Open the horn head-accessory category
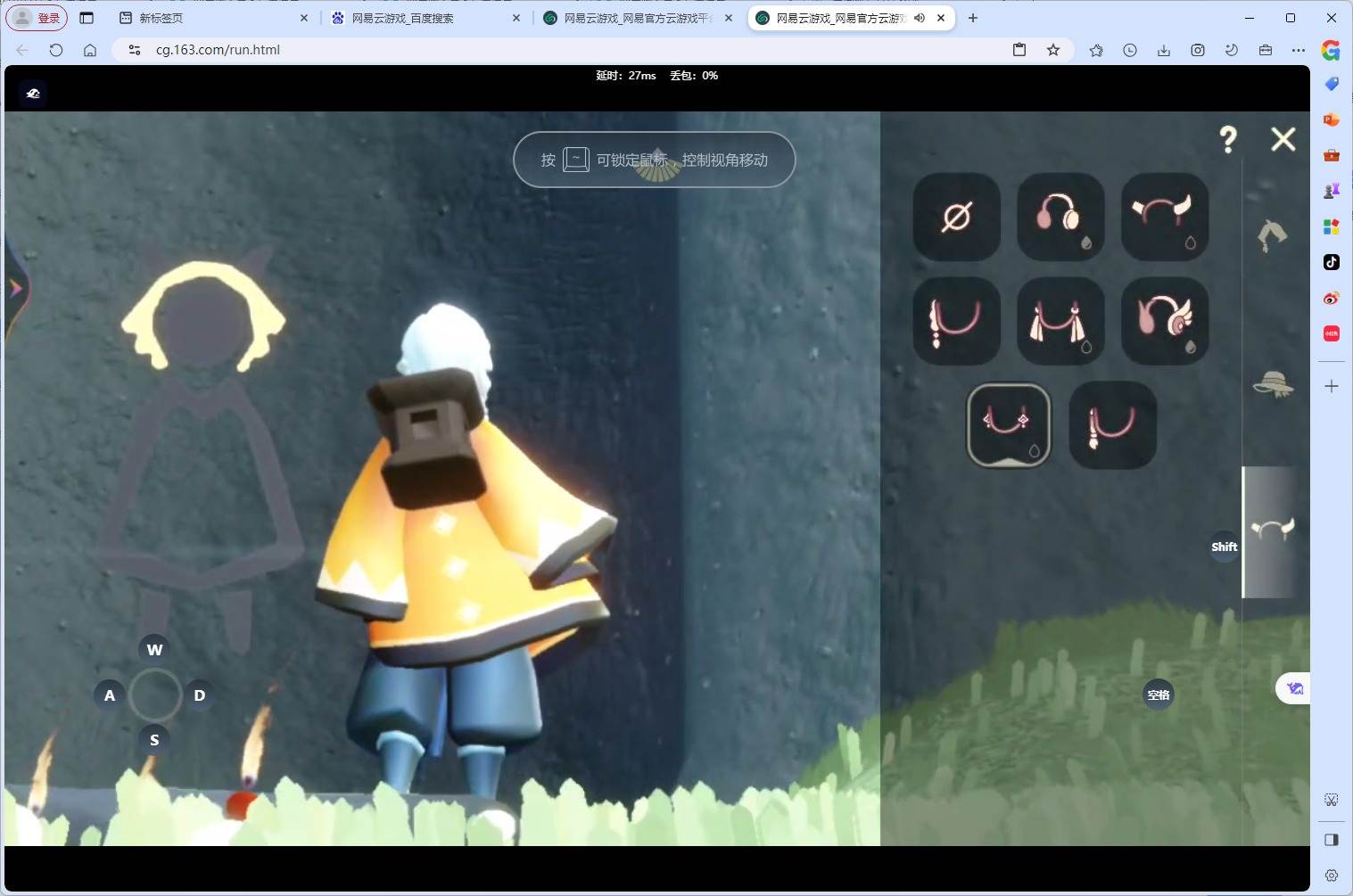This screenshot has width=1353, height=896. pyautogui.click(x=1273, y=530)
